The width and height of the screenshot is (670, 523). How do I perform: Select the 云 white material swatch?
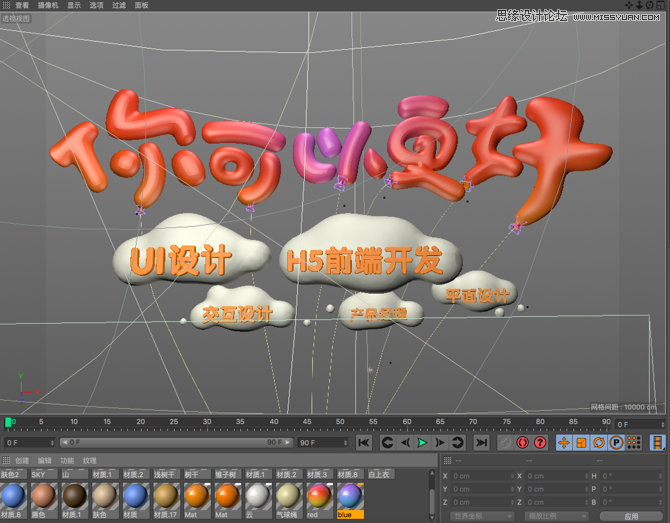[258, 496]
